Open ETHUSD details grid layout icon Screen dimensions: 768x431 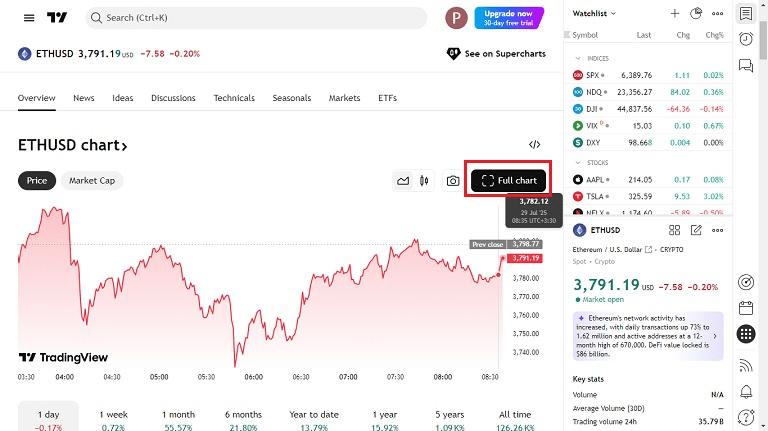pyautogui.click(x=674, y=230)
